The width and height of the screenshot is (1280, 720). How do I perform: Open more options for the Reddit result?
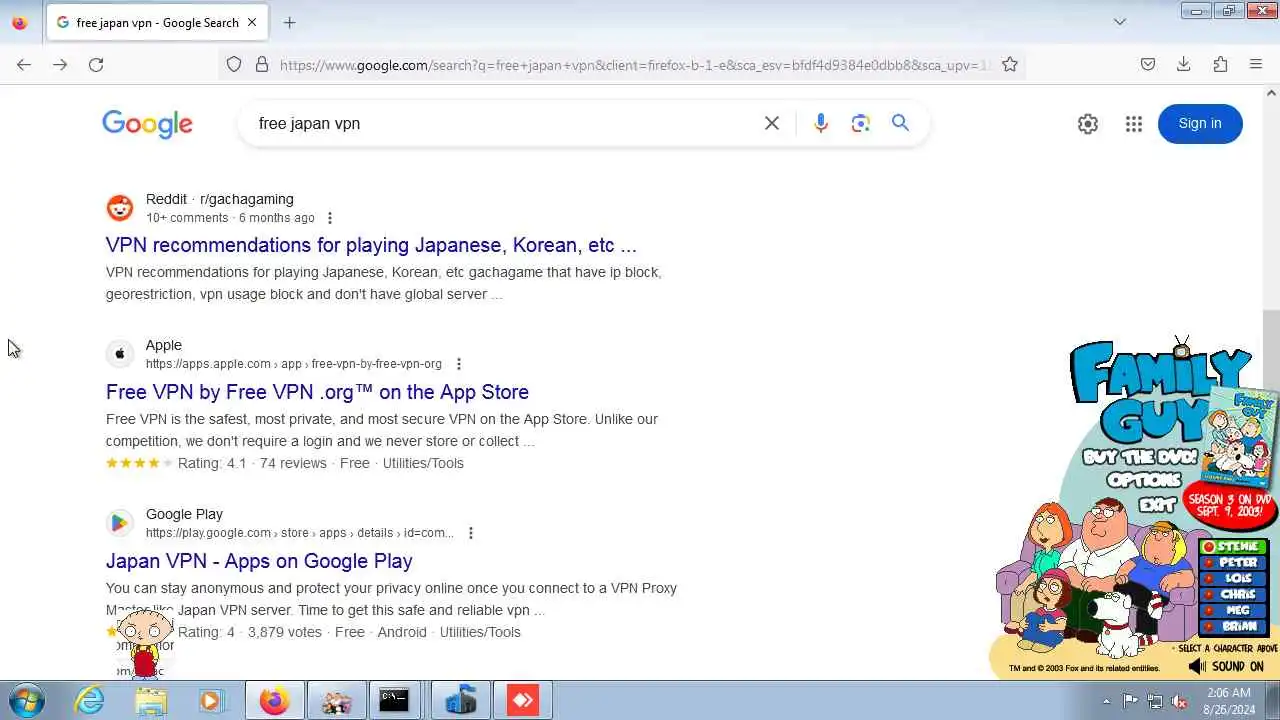click(x=330, y=218)
